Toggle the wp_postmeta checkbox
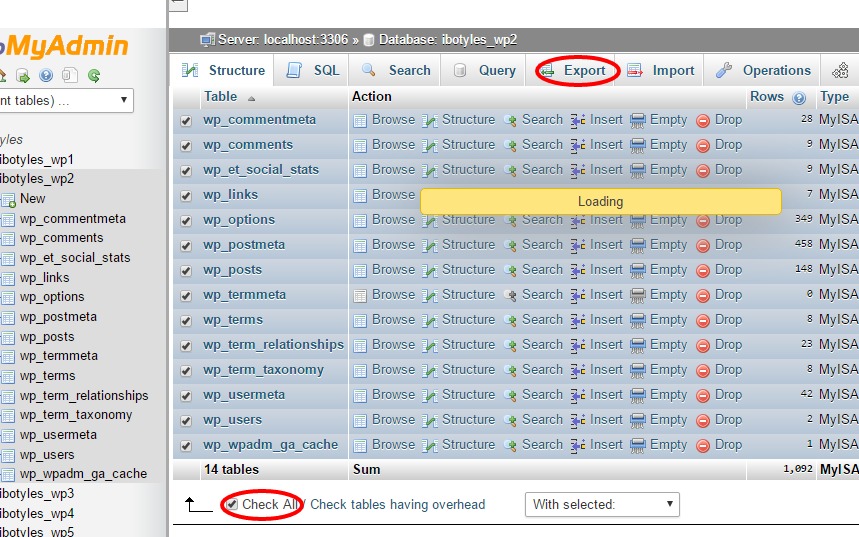This screenshot has height=537, width=859. [186, 246]
